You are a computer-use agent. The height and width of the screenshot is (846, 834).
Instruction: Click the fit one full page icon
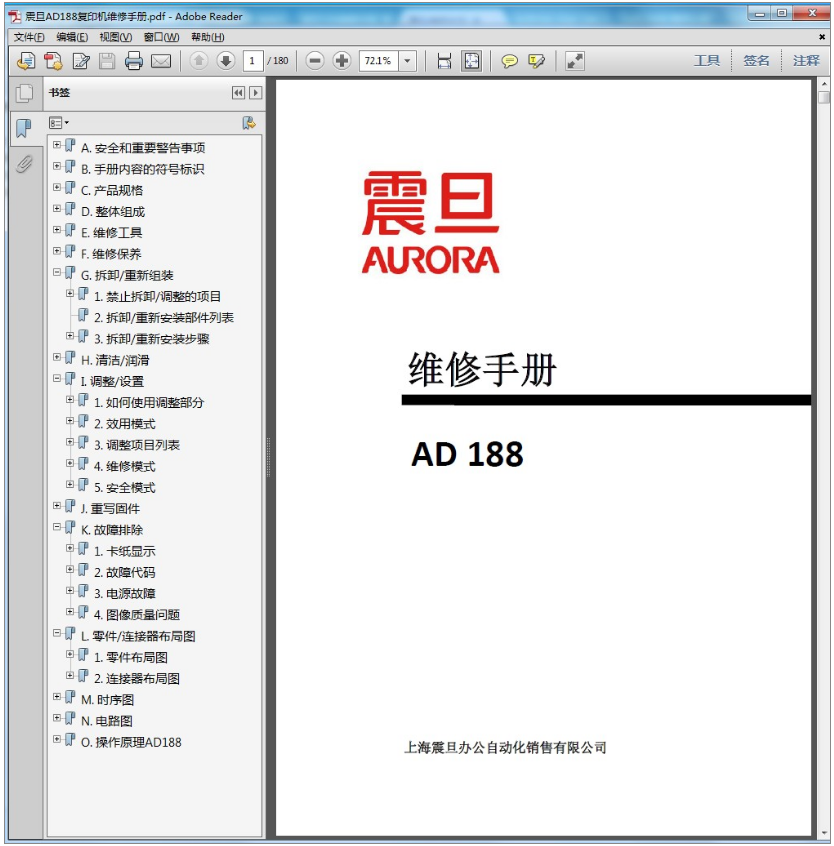tap(471, 61)
